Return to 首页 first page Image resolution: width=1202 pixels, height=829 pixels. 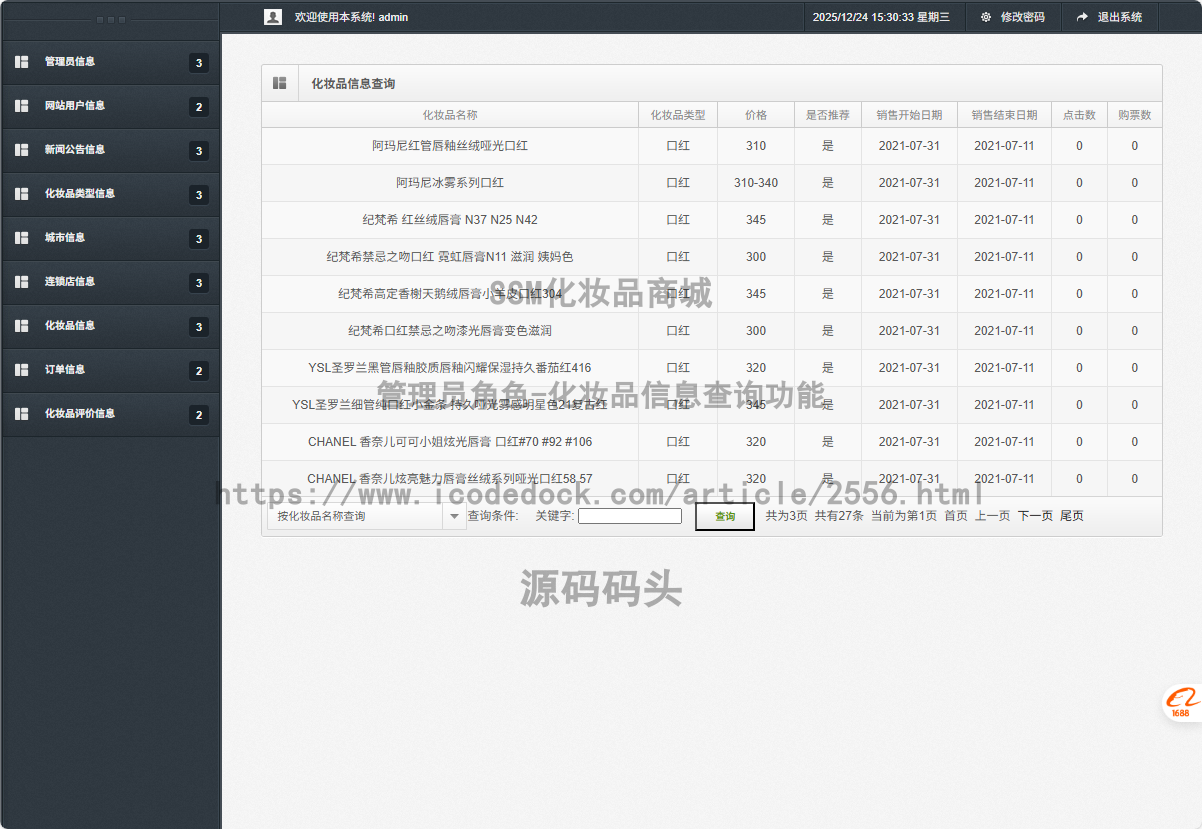(956, 515)
